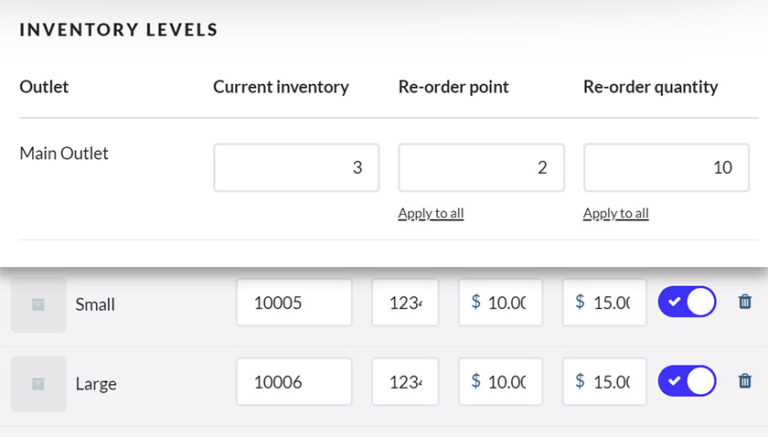768x437 pixels.
Task: Focus the Current inventory field for Main Outlet
Action: [x=296, y=168]
